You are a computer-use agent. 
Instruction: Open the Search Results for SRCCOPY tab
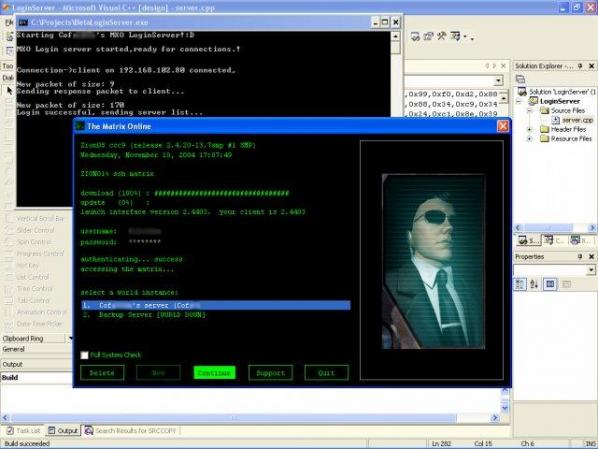[131, 431]
